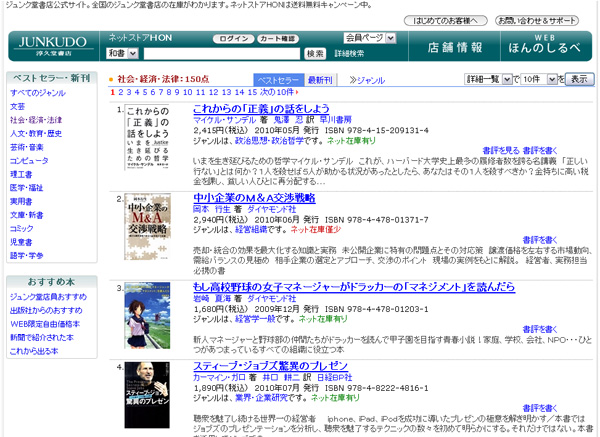Open the 店舗情報 section

tap(455, 47)
